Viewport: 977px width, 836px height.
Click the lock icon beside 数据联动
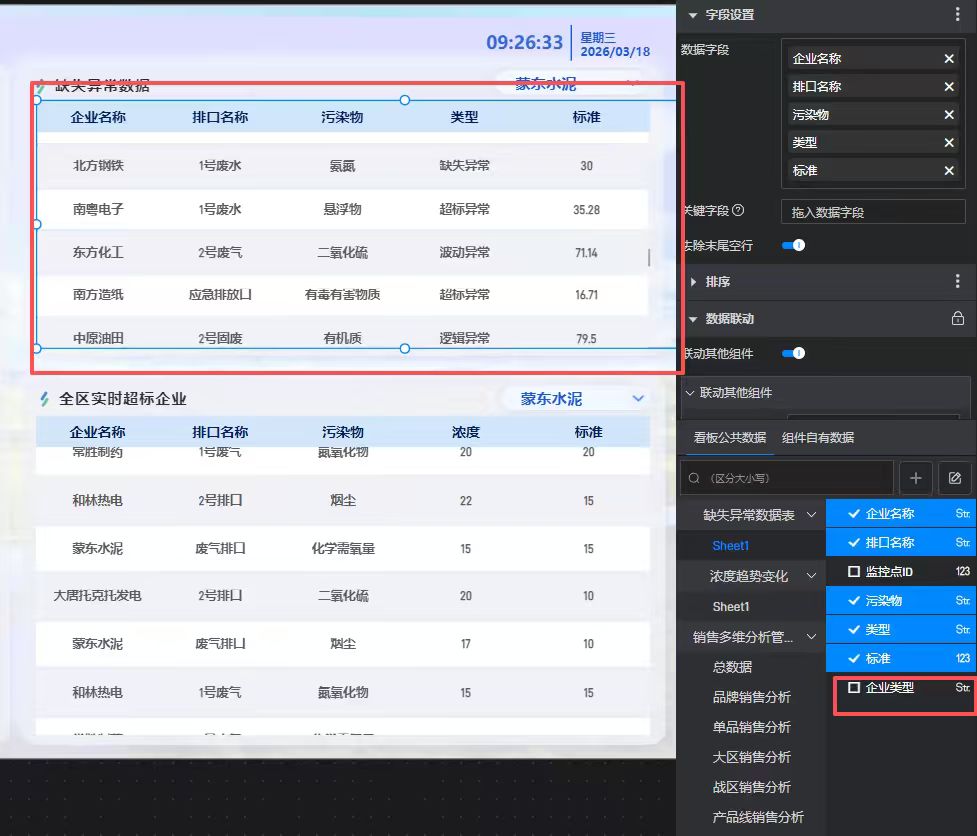coord(957,319)
